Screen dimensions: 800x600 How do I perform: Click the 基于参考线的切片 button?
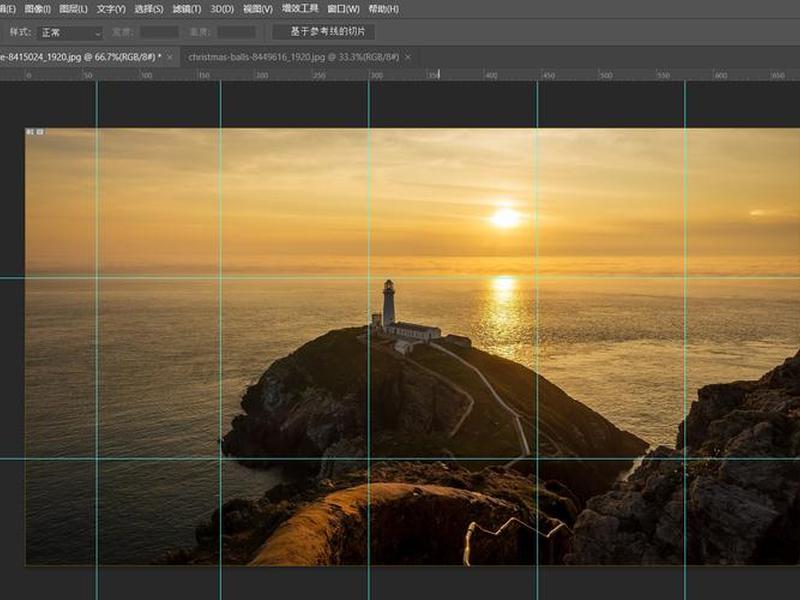coord(324,32)
